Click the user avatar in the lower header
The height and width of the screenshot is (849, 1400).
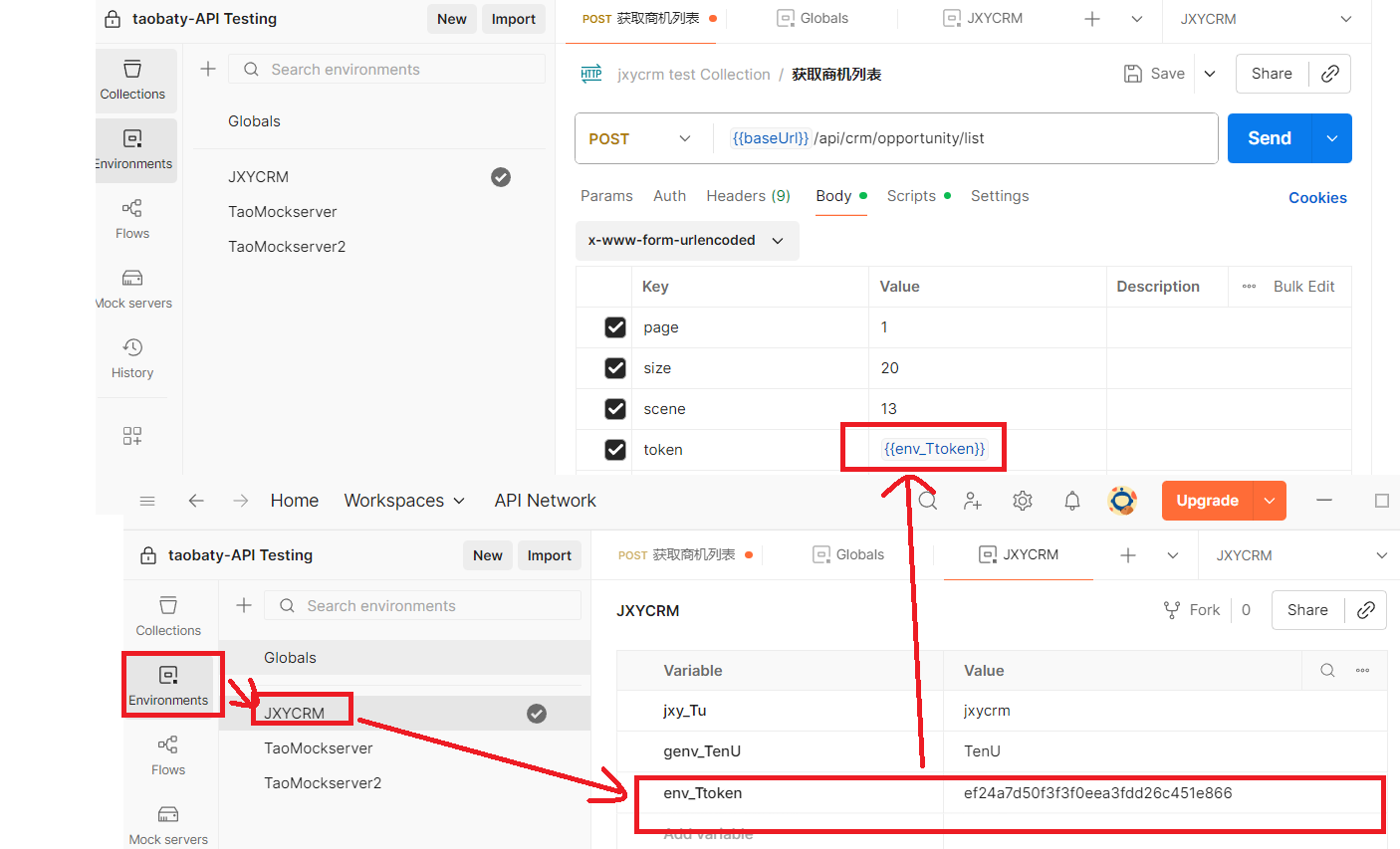[1122, 501]
